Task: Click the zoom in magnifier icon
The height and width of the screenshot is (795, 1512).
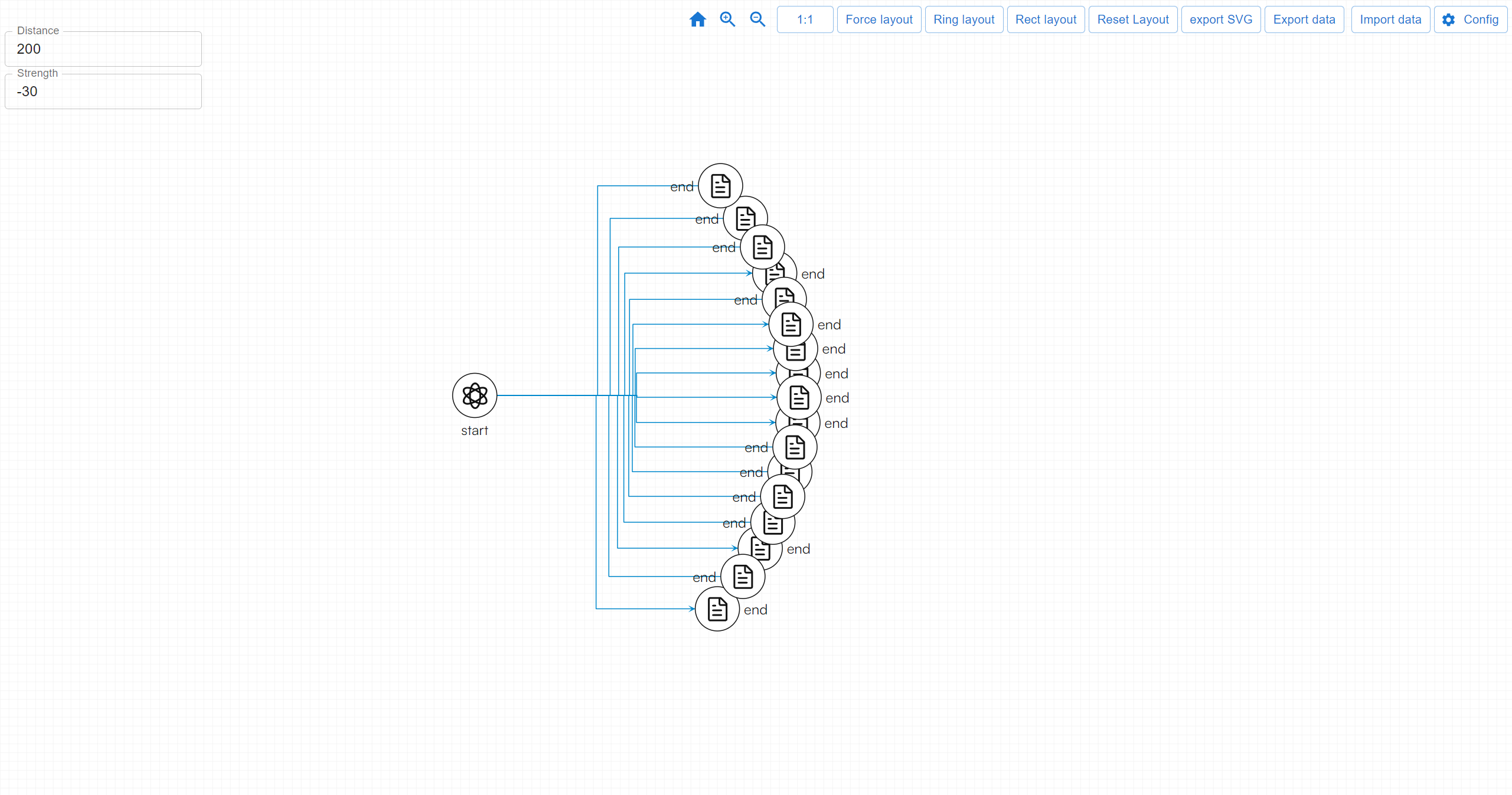Action: 727,19
